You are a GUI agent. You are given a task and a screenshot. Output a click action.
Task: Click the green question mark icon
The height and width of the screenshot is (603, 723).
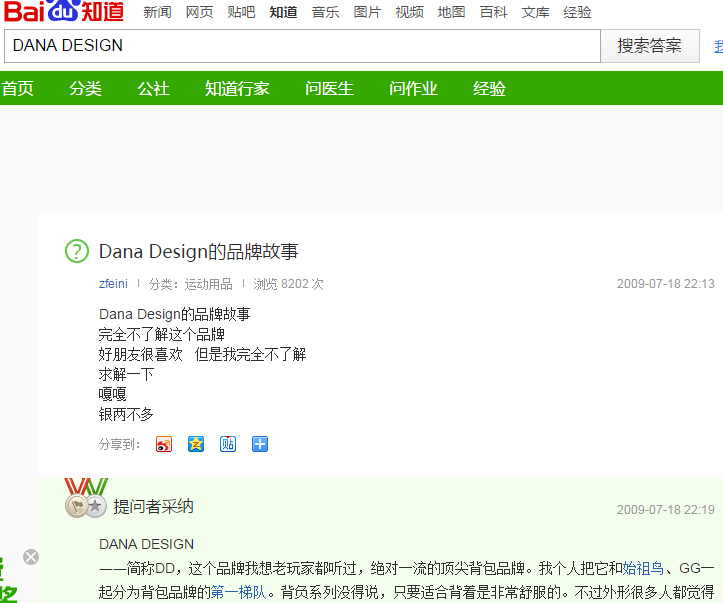click(77, 251)
